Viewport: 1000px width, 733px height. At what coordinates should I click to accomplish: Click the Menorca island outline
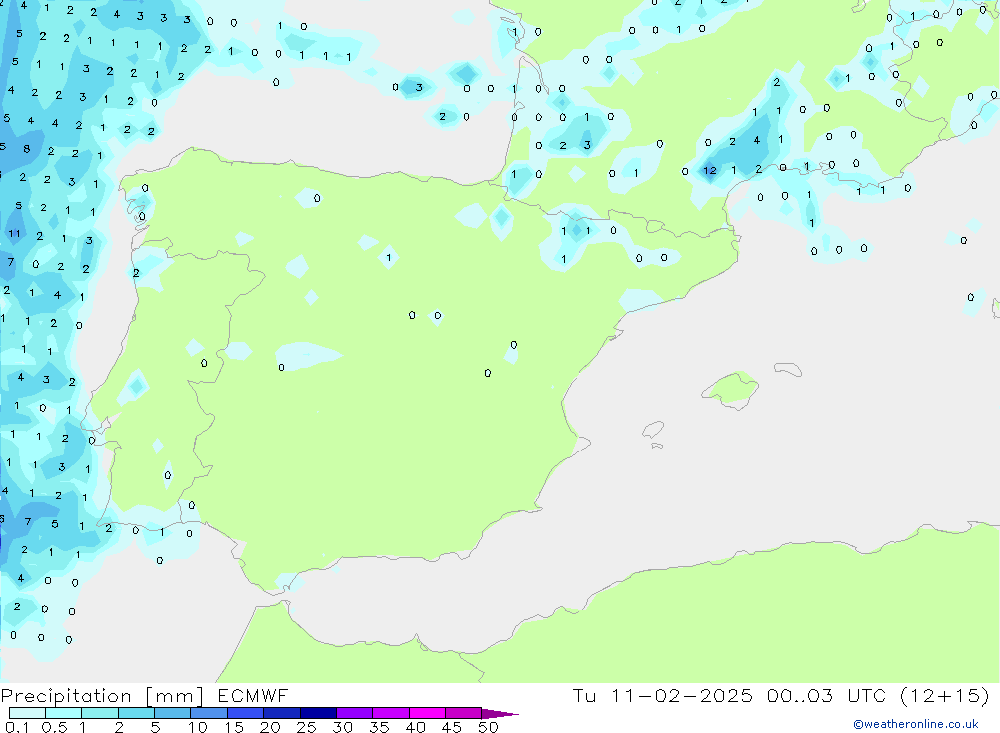click(x=788, y=370)
